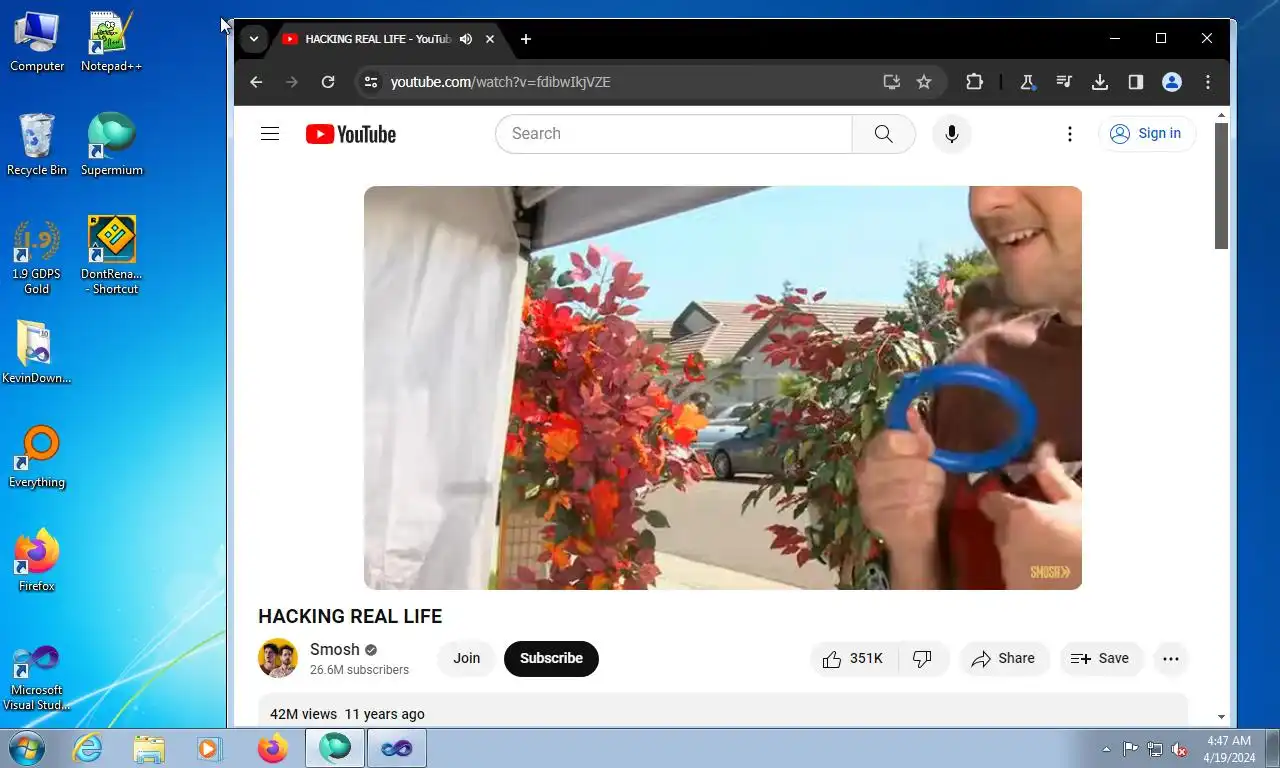Image resolution: width=1280 pixels, height=768 pixels.
Task: Show hidden tray icons arrow
Action: pyautogui.click(x=1106, y=749)
